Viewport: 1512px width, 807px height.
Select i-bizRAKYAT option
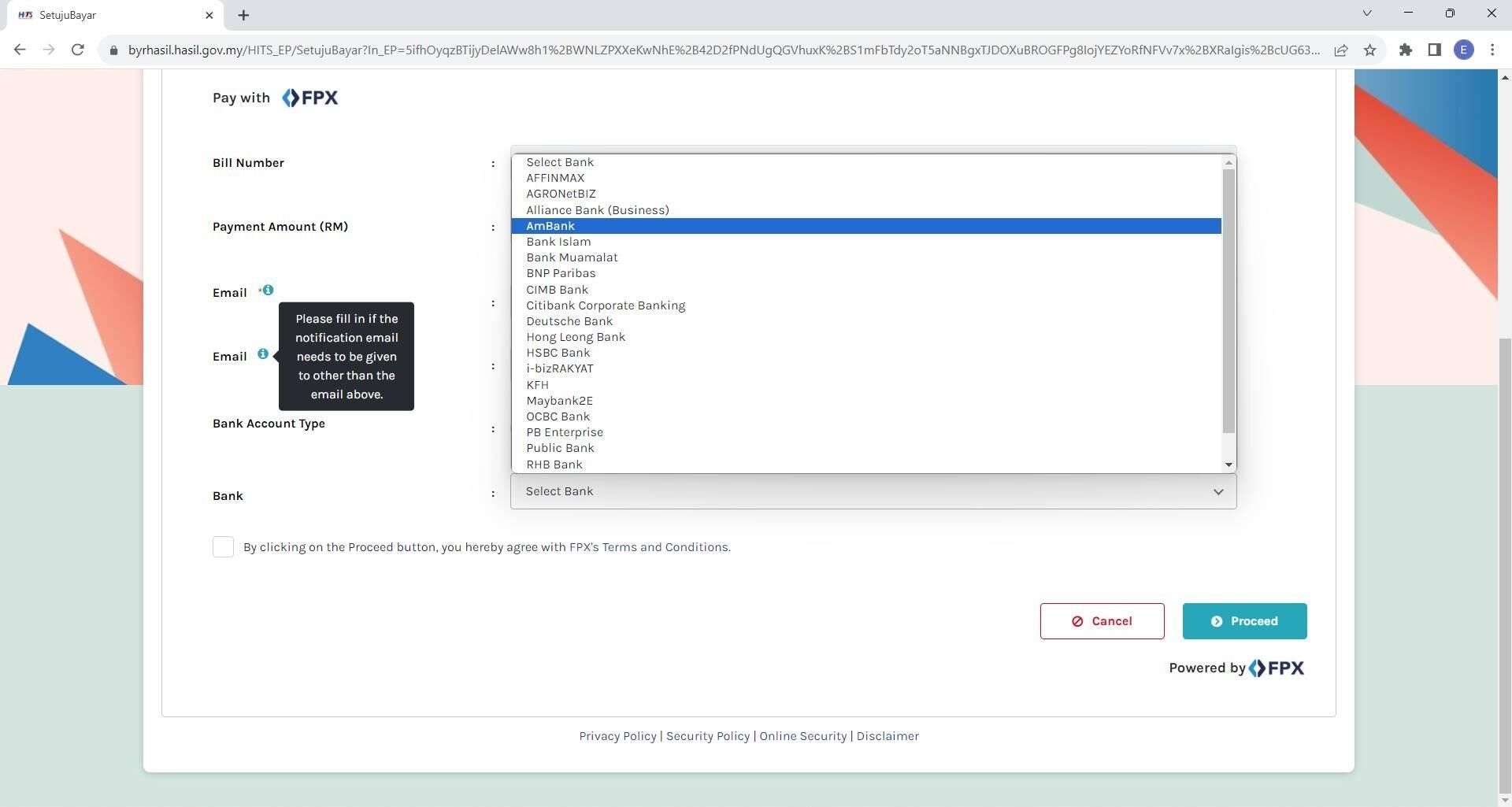coord(866,368)
